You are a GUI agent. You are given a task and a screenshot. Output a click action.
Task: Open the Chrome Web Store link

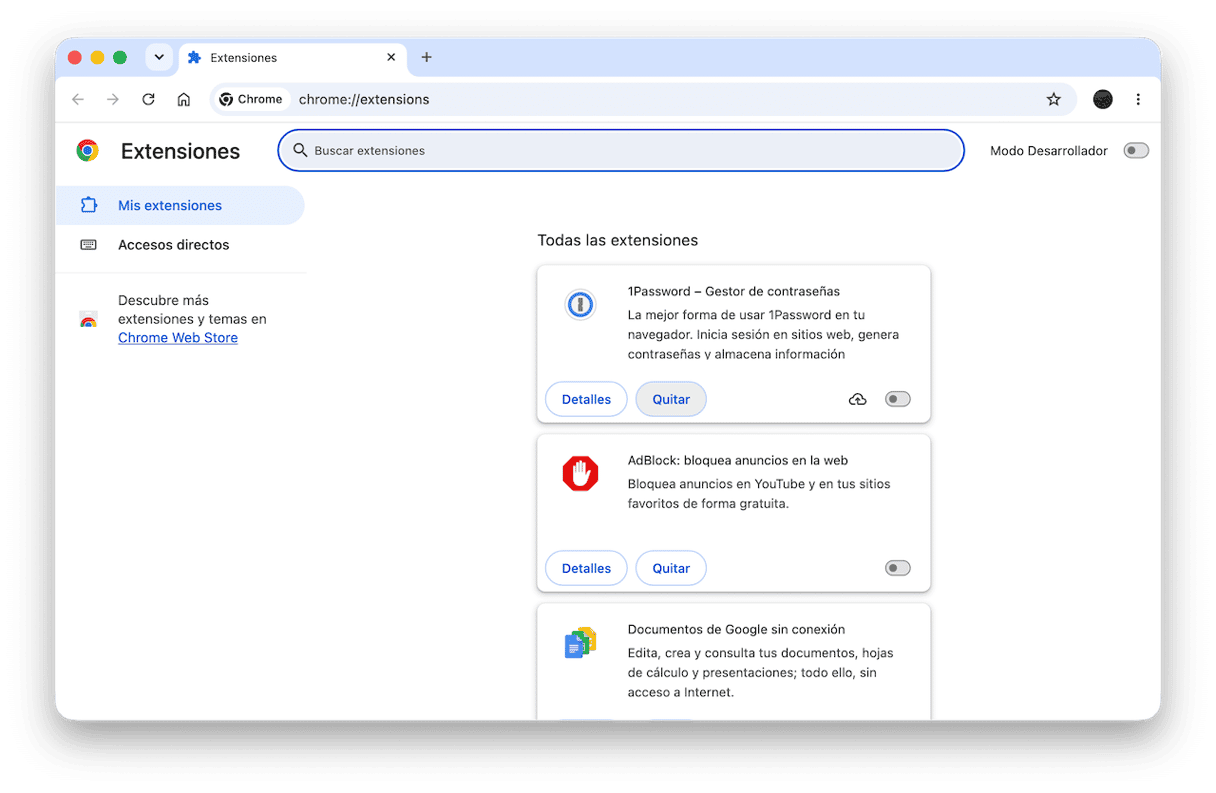[178, 338]
